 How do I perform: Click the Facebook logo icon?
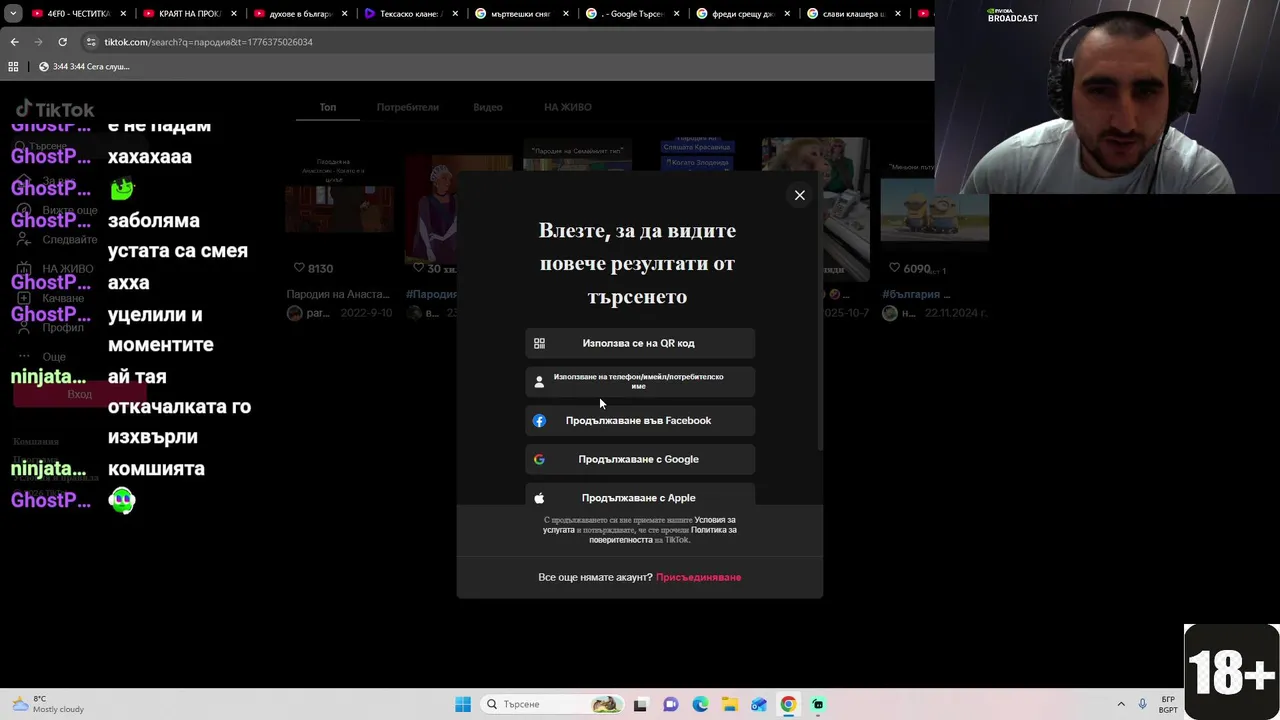539,420
